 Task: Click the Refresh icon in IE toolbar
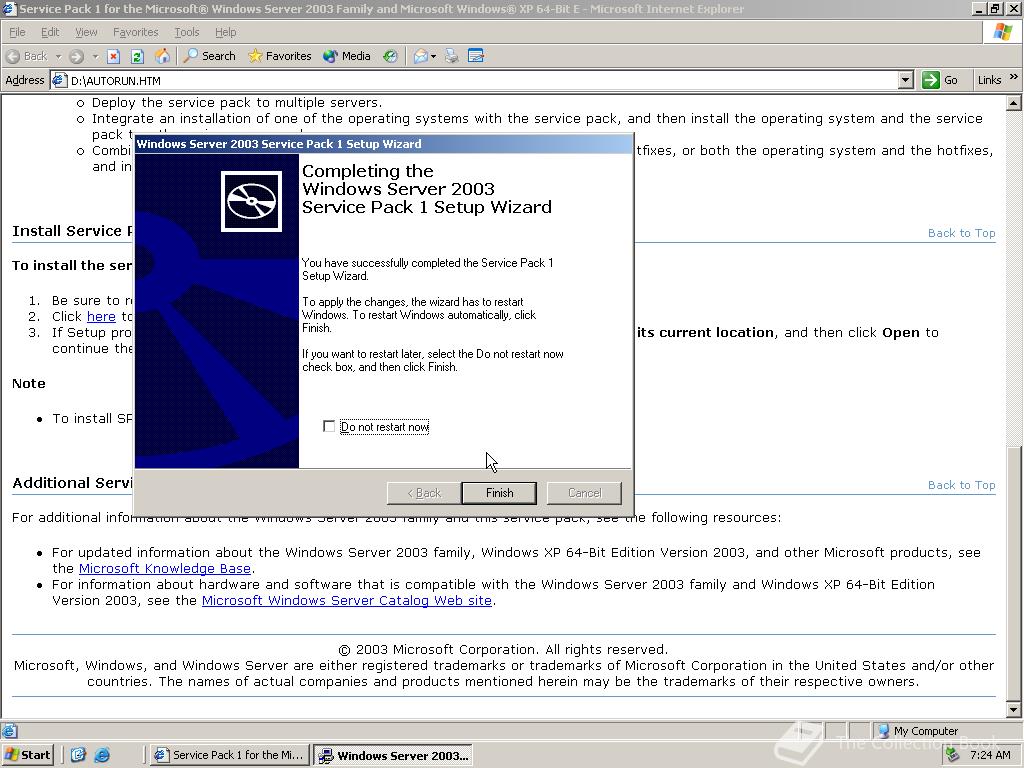[x=137, y=56]
